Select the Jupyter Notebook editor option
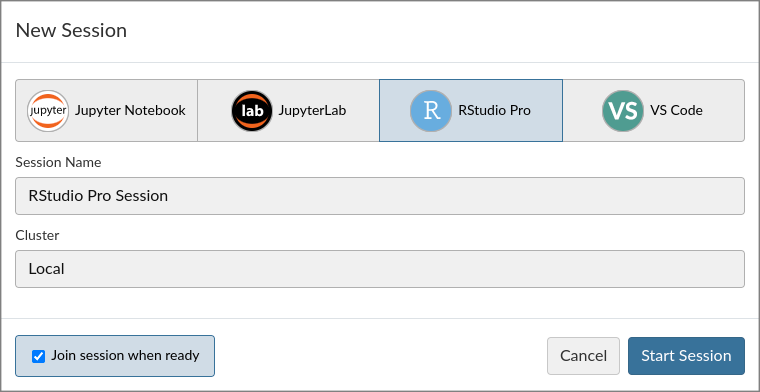The width and height of the screenshot is (760, 392). (107, 110)
